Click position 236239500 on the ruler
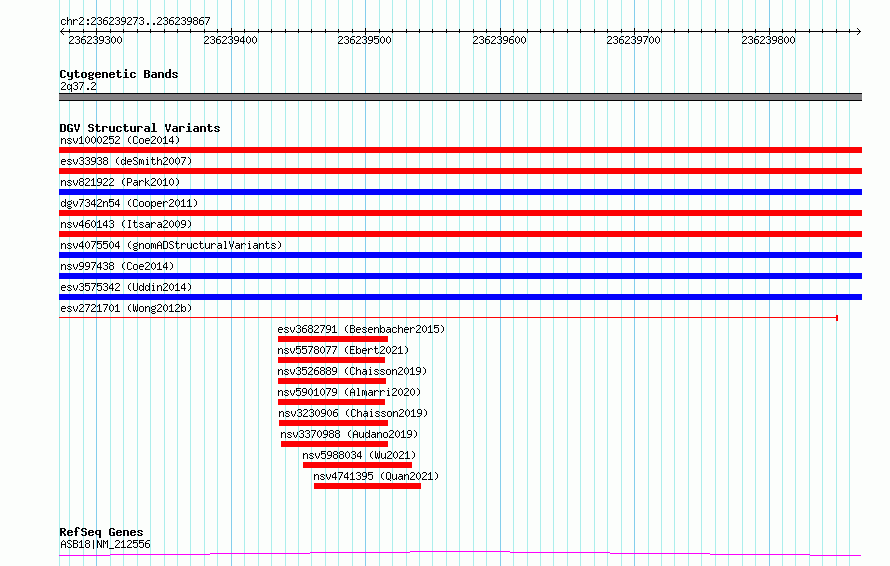890x566 pixels. point(365,33)
